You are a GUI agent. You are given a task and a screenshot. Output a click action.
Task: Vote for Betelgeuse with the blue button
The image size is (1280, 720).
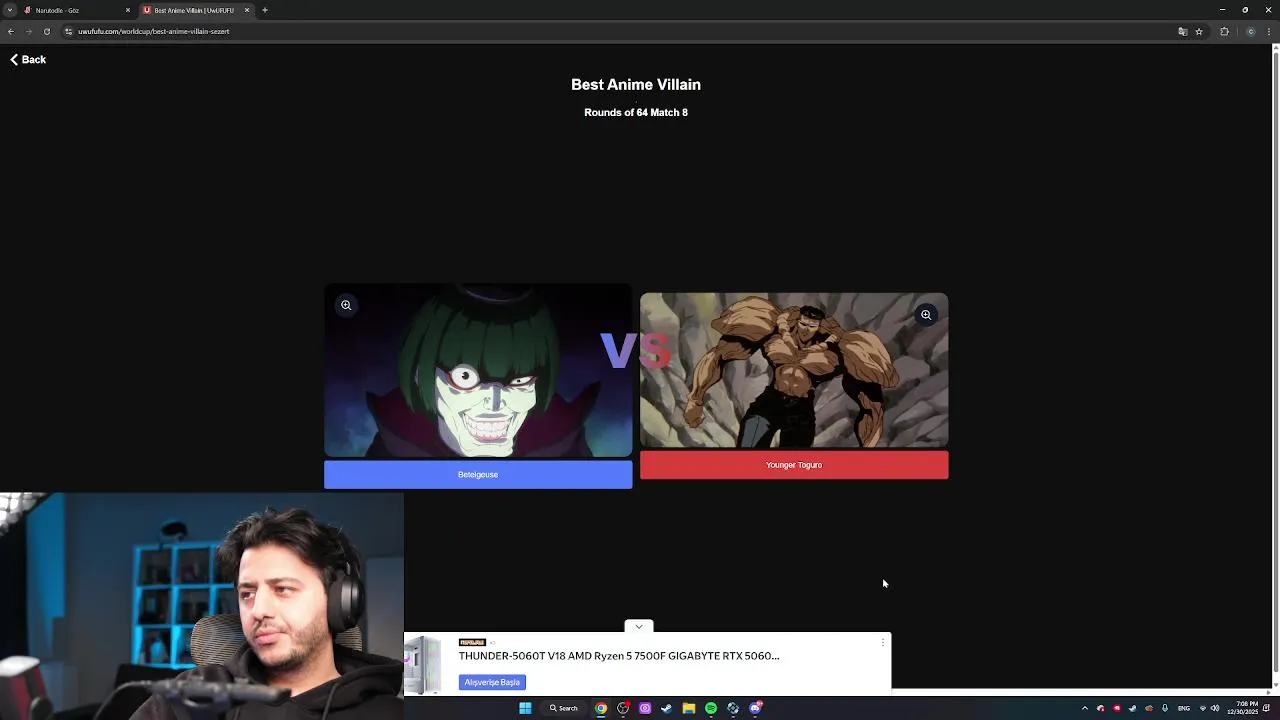point(478,474)
